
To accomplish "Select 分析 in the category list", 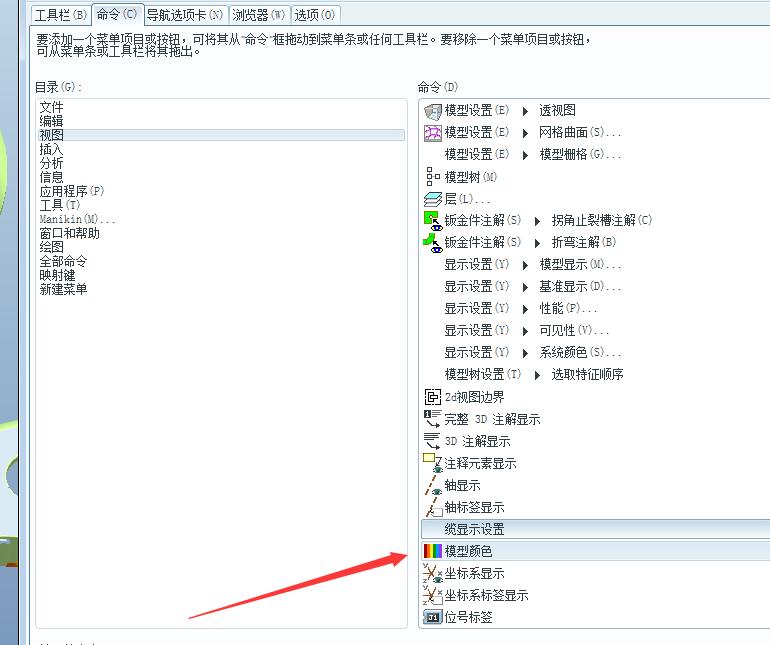I will [x=52, y=163].
